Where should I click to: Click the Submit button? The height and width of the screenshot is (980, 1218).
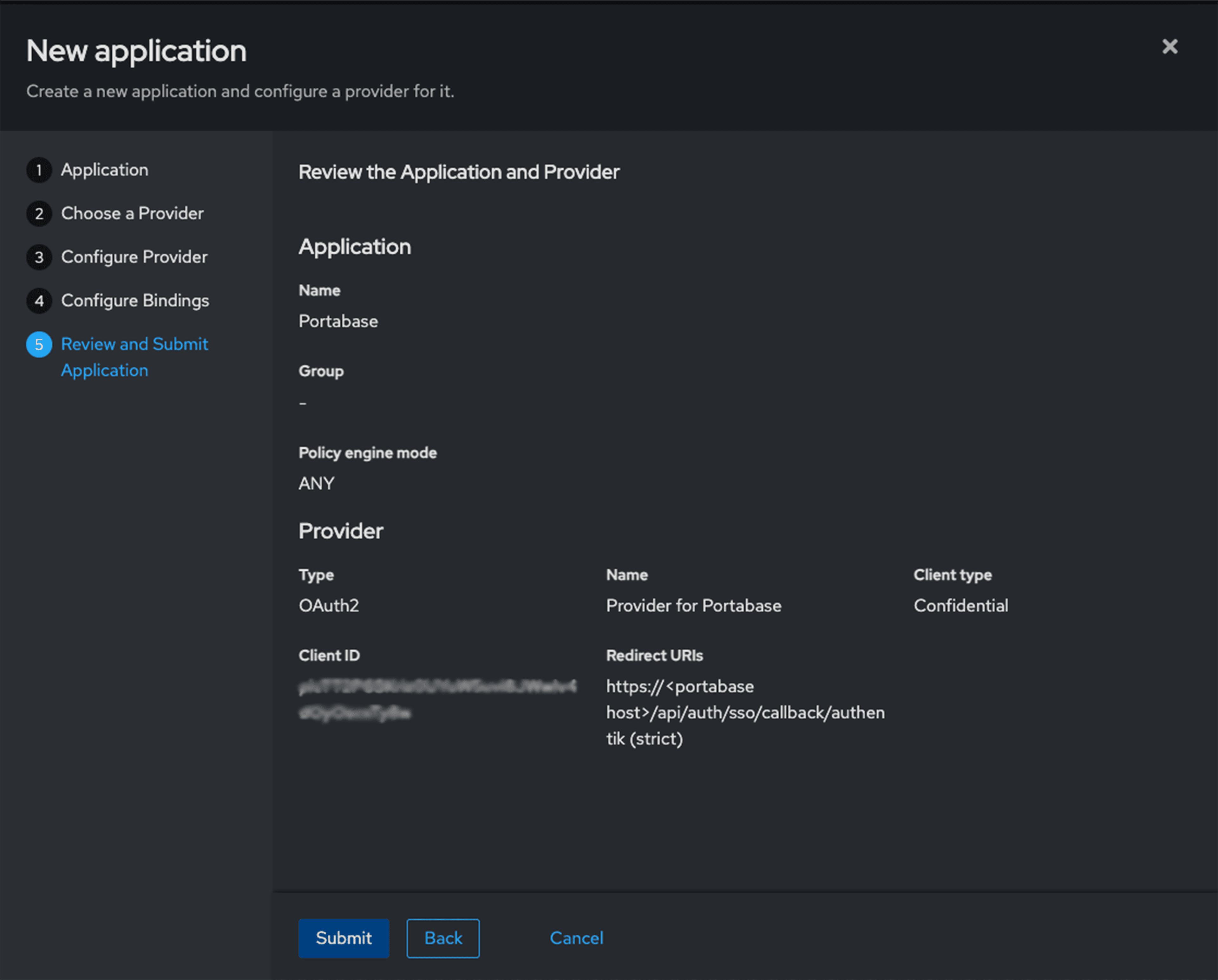coord(344,938)
